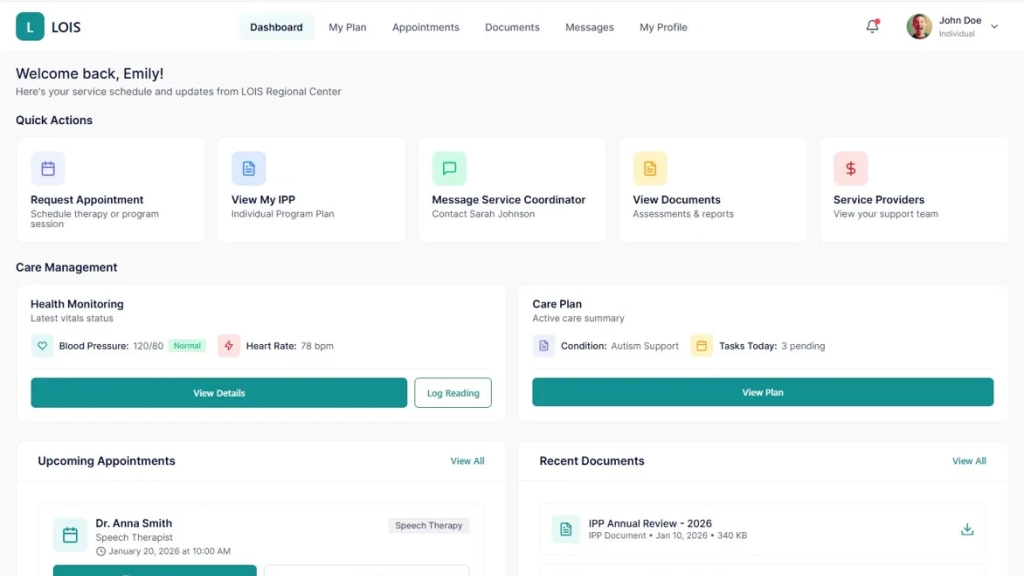Open the care plan with View Plan

(x=763, y=392)
